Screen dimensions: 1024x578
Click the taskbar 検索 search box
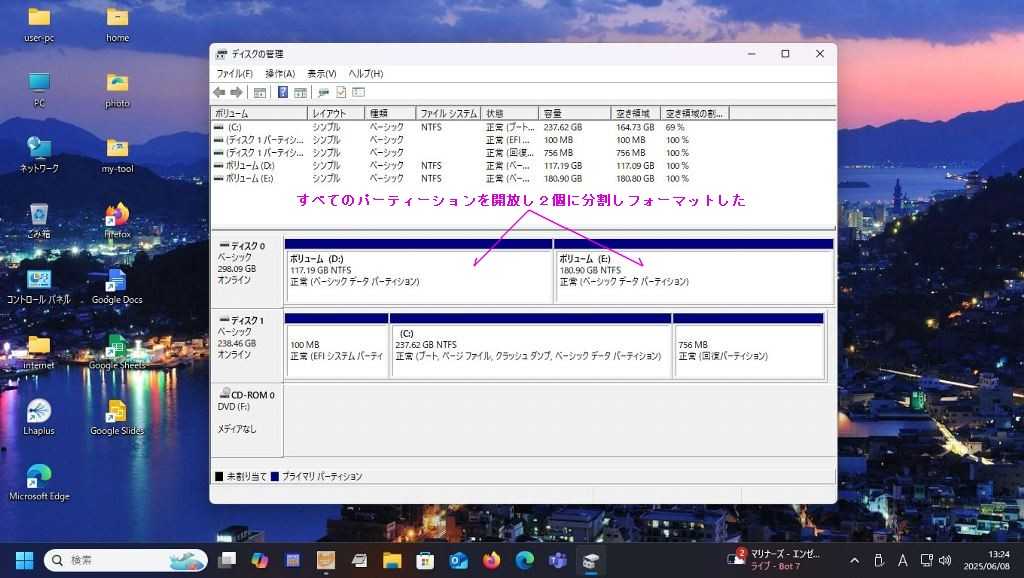[120, 560]
